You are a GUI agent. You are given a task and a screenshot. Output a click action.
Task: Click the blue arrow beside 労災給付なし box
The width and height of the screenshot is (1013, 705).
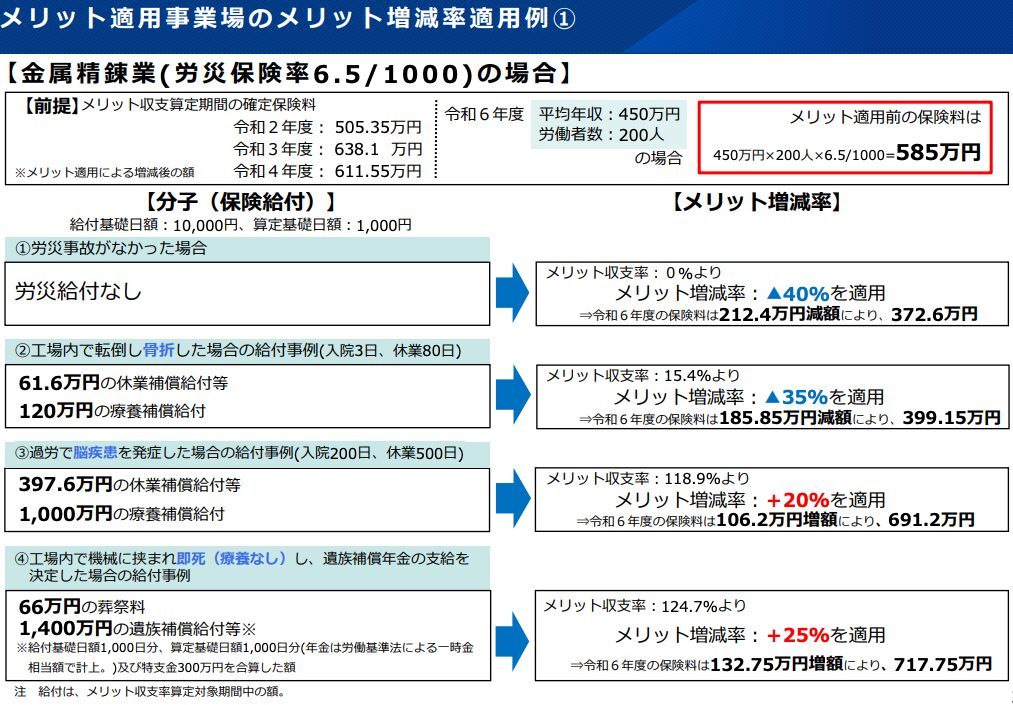[512, 293]
